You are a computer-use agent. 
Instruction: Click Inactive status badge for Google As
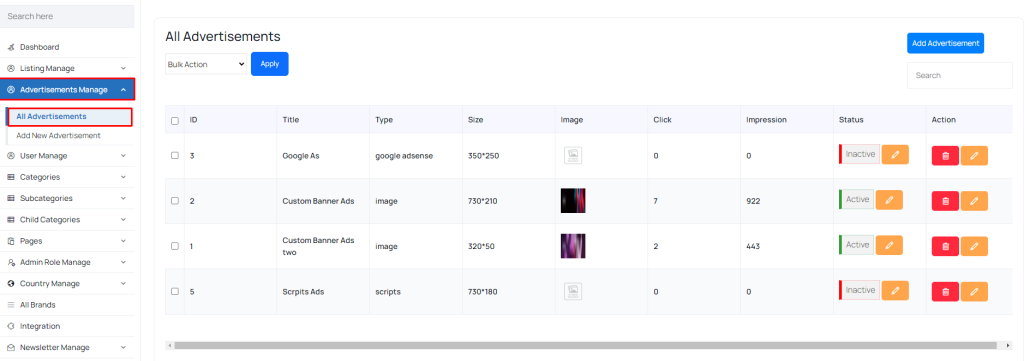tap(859, 154)
